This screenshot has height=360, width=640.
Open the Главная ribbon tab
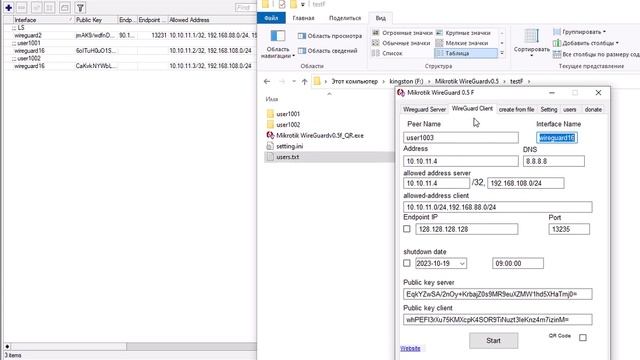pyautogui.click(x=303, y=18)
